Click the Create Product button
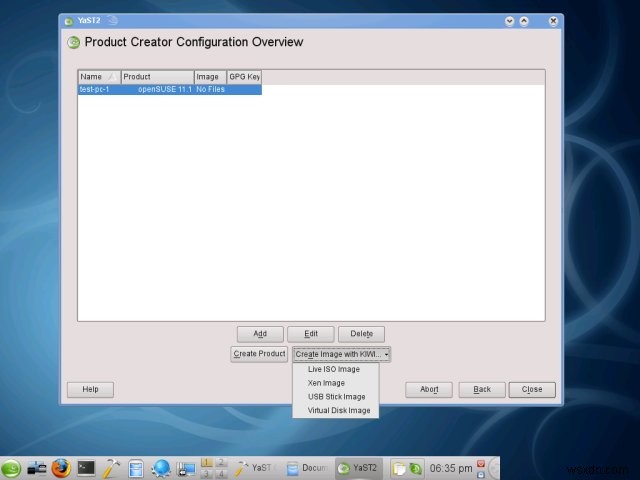This screenshot has height=480, width=640. [x=259, y=354]
